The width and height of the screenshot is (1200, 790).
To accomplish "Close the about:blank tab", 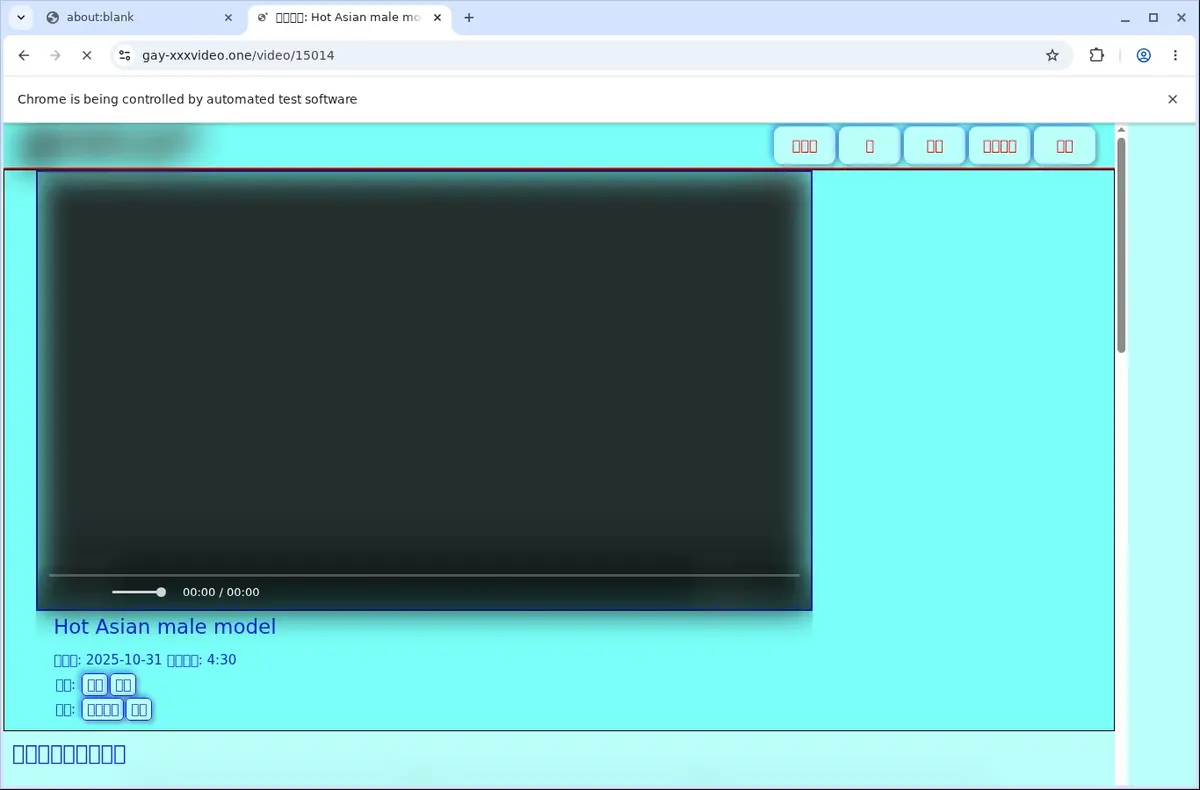I will (228, 17).
